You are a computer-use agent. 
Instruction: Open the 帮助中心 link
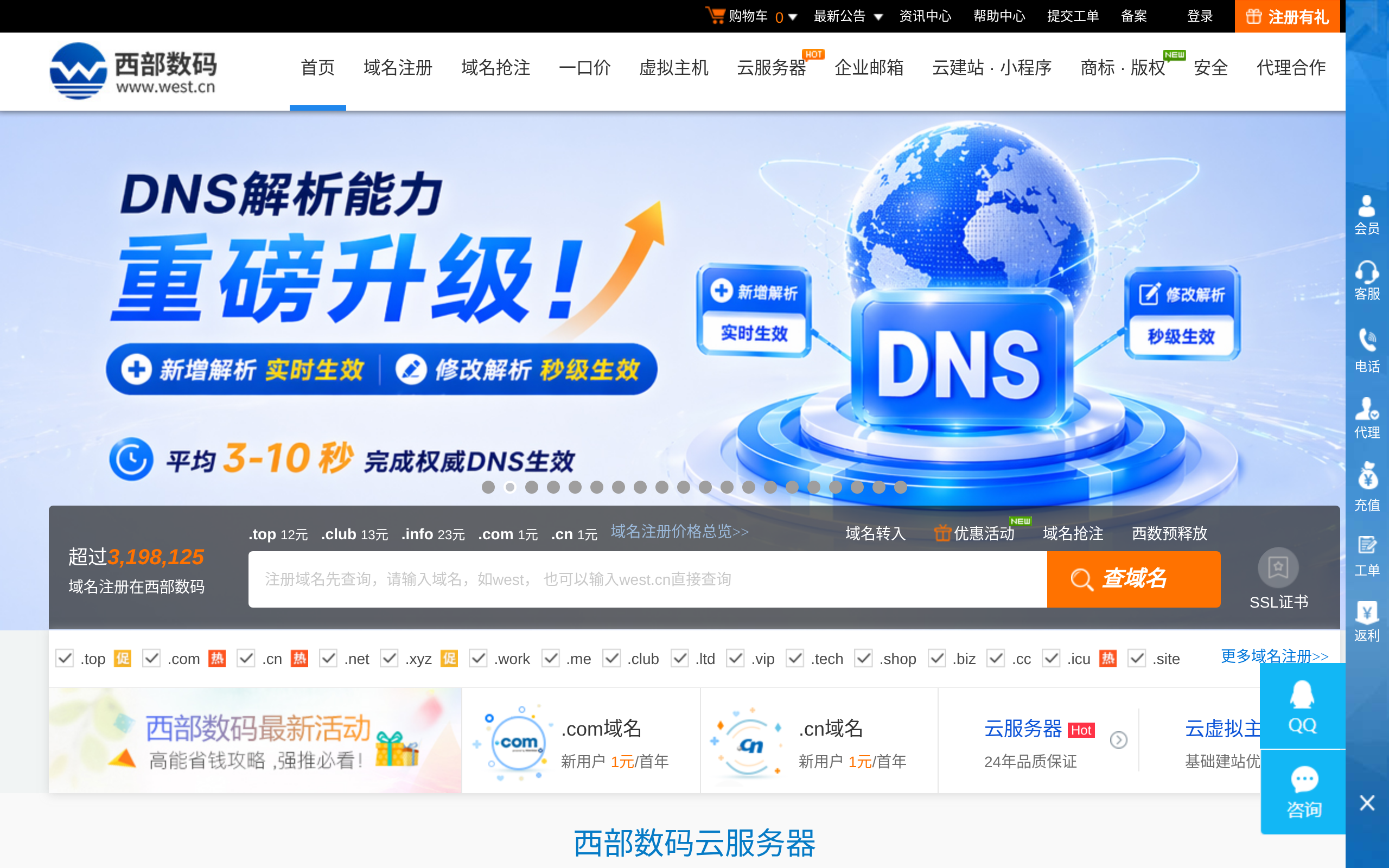point(999,16)
